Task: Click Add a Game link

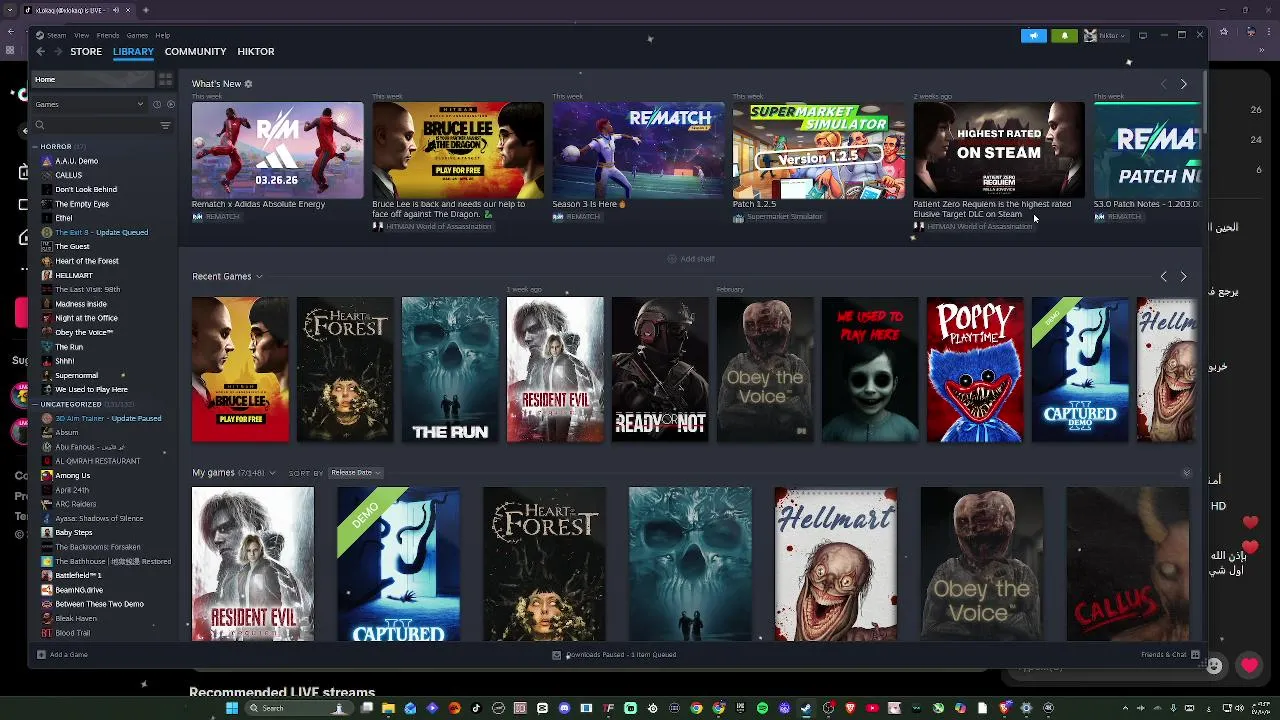Action: click(x=69, y=655)
